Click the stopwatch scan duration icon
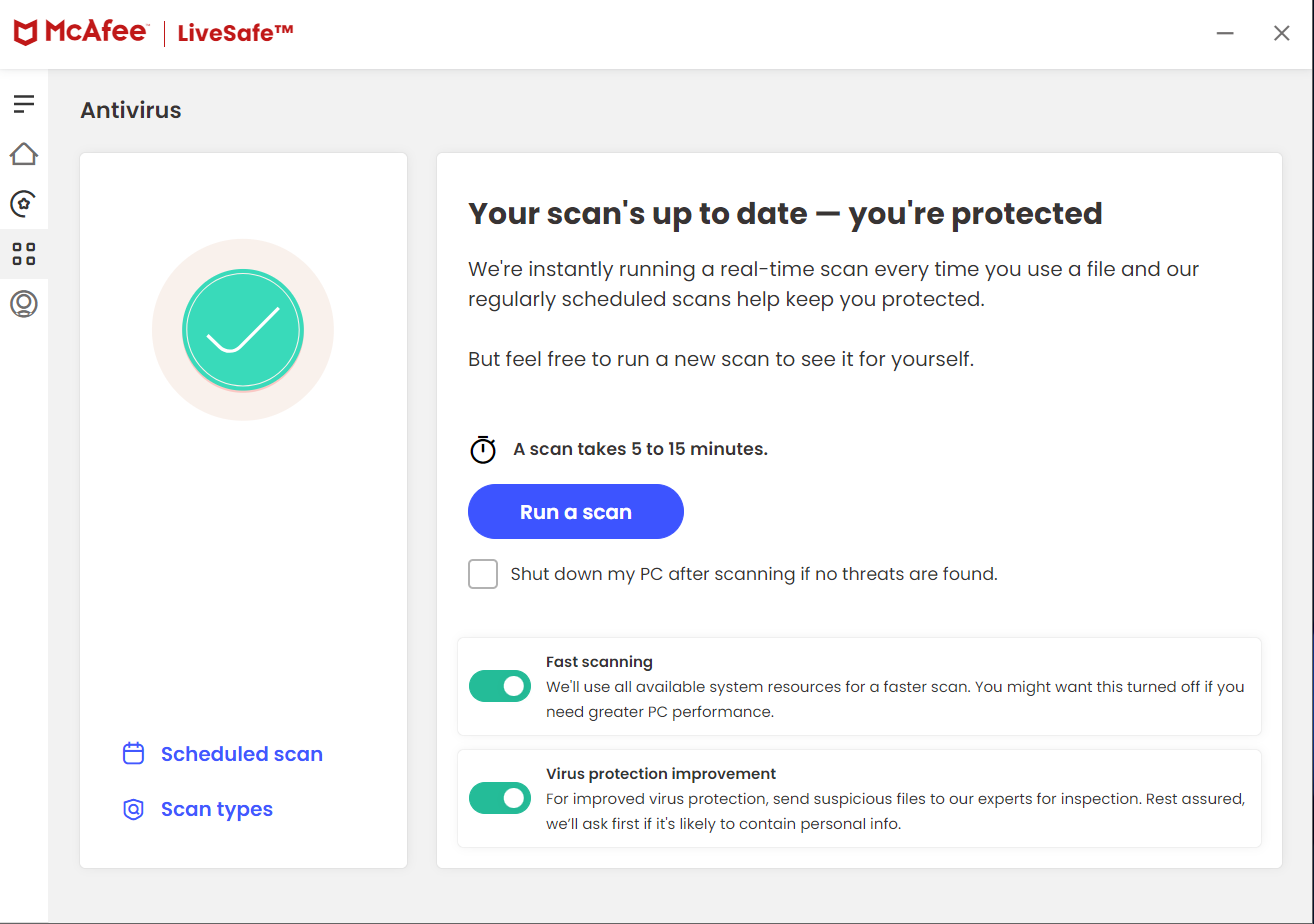1314x924 pixels. (x=483, y=450)
